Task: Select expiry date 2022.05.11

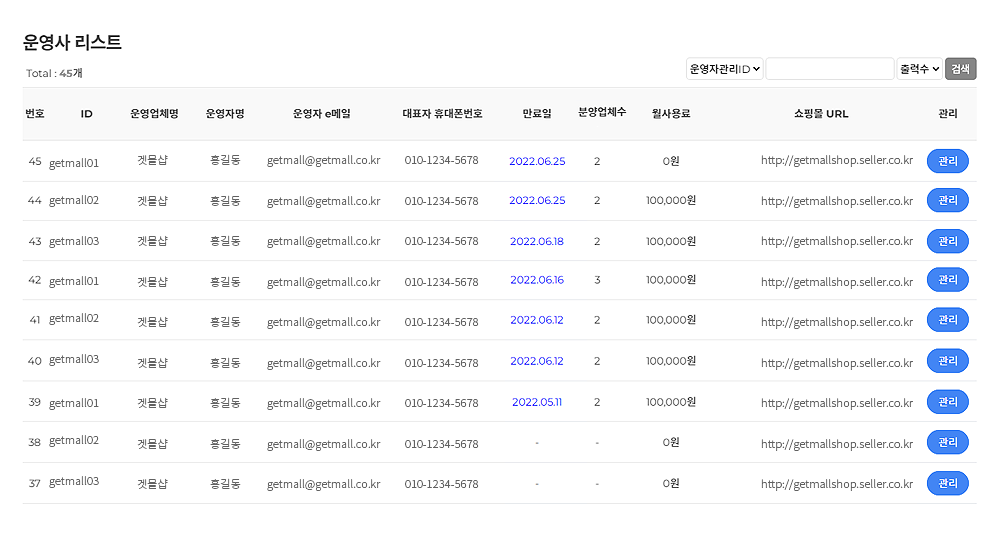Action: (537, 402)
